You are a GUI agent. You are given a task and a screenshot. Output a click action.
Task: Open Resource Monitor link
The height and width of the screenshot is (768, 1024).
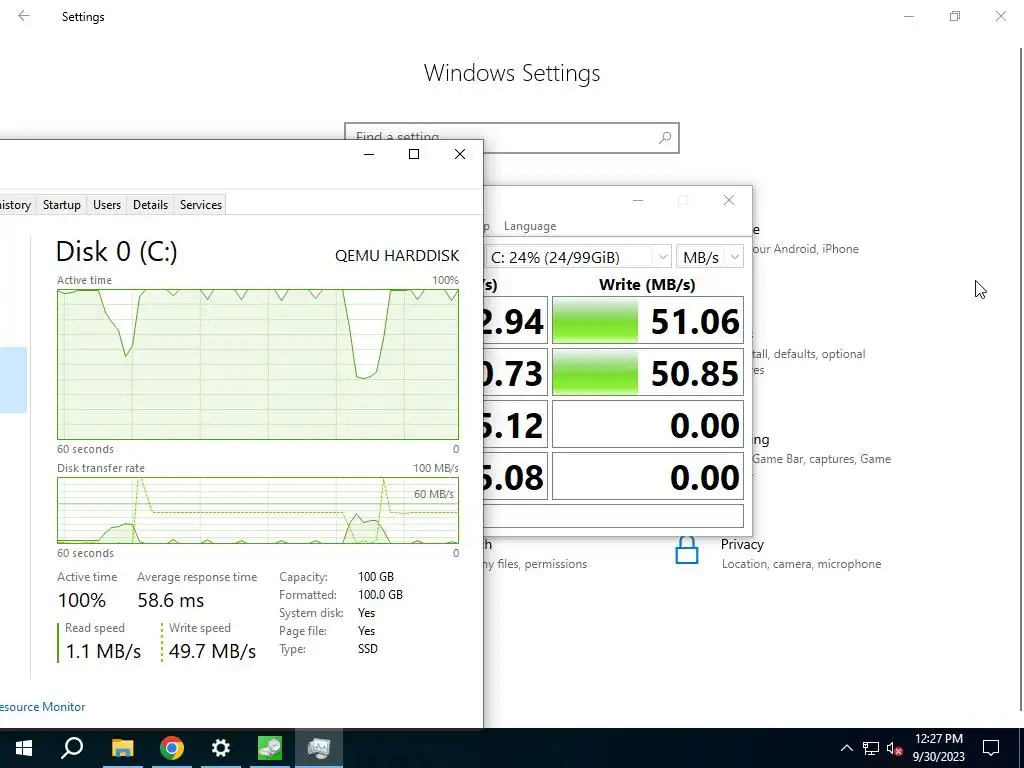[x=42, y=707]
